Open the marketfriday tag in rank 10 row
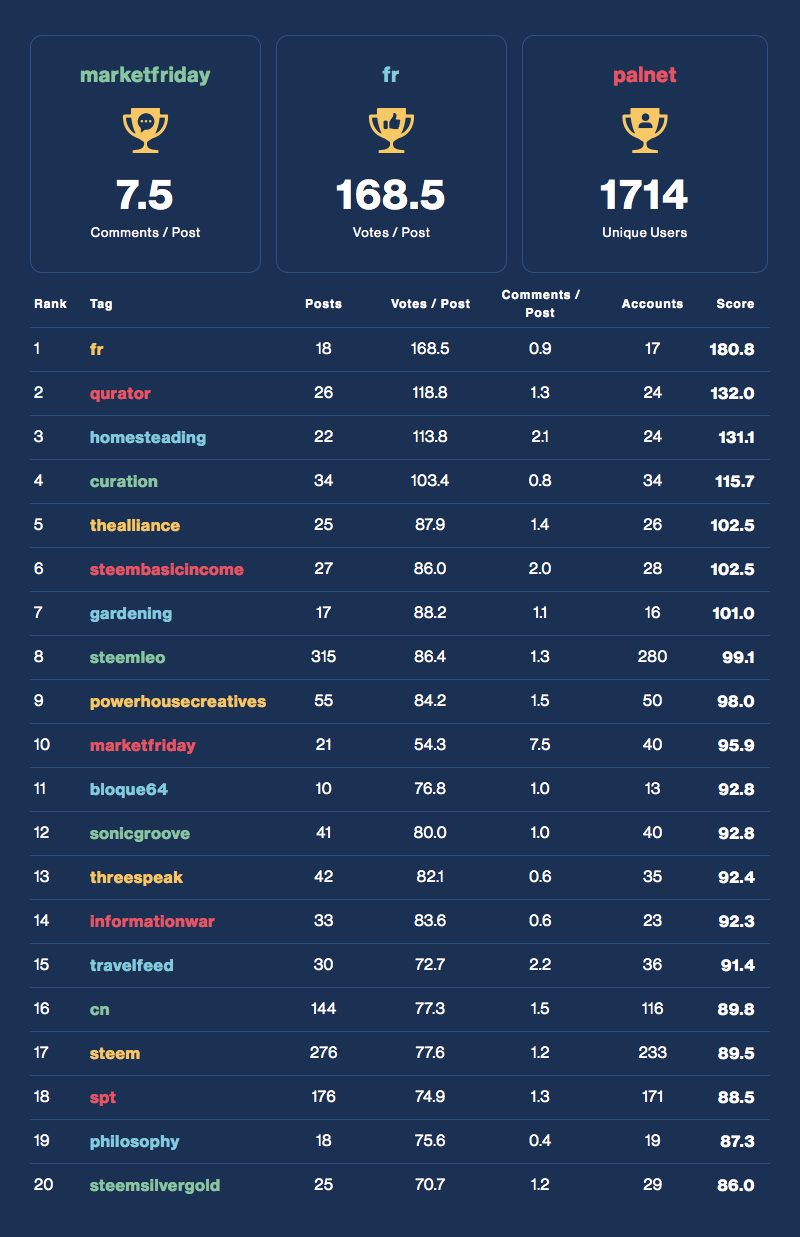The width and height of the screenshot is (800, 1237). tap(143, 745)
